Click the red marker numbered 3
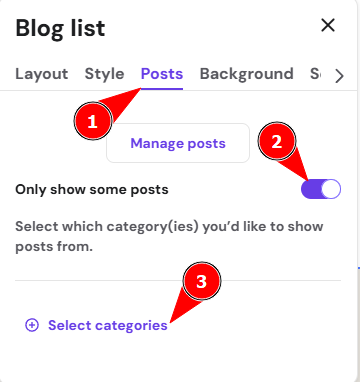360x382 pixels. click(x=202, y=281)
